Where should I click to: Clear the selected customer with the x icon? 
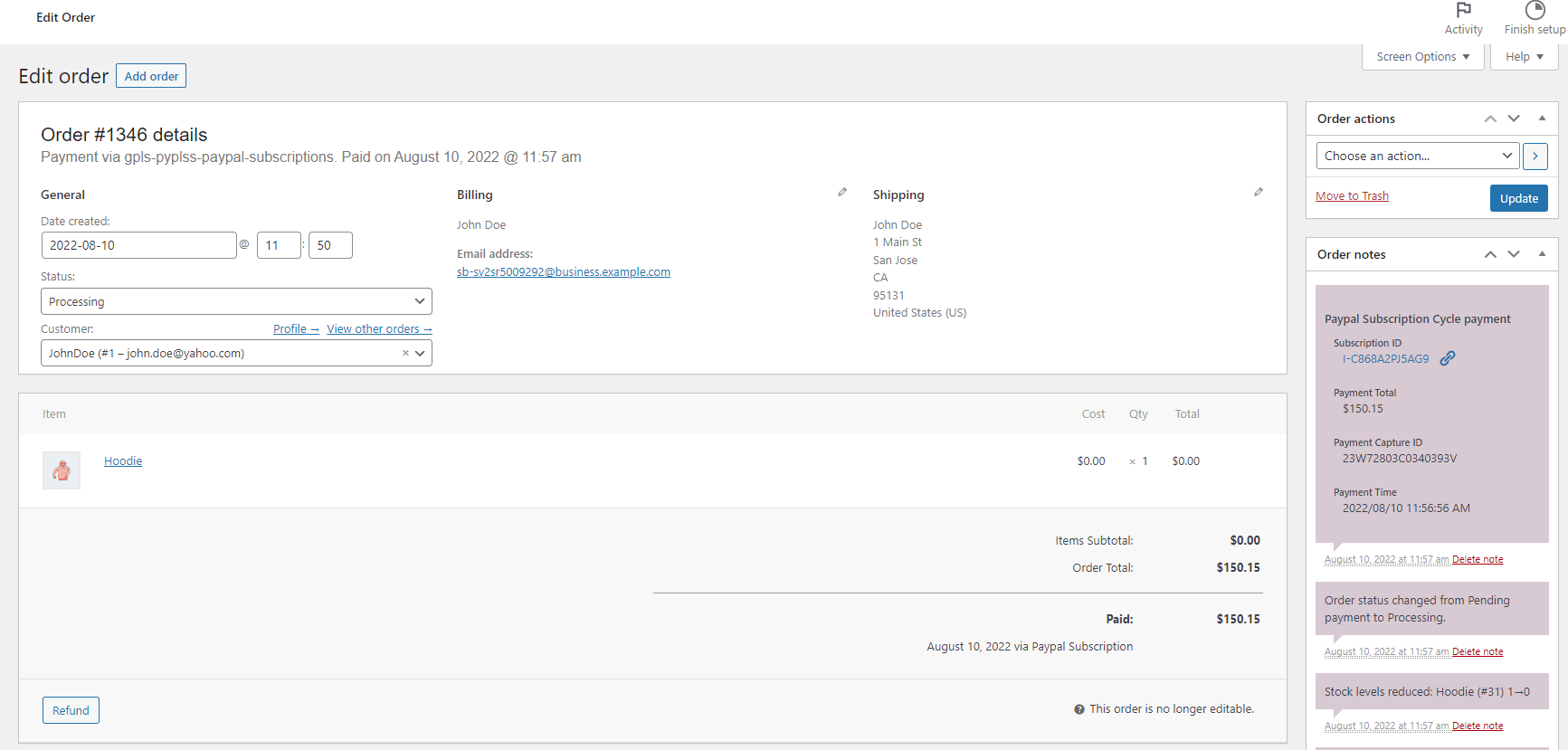coord(405,353)
